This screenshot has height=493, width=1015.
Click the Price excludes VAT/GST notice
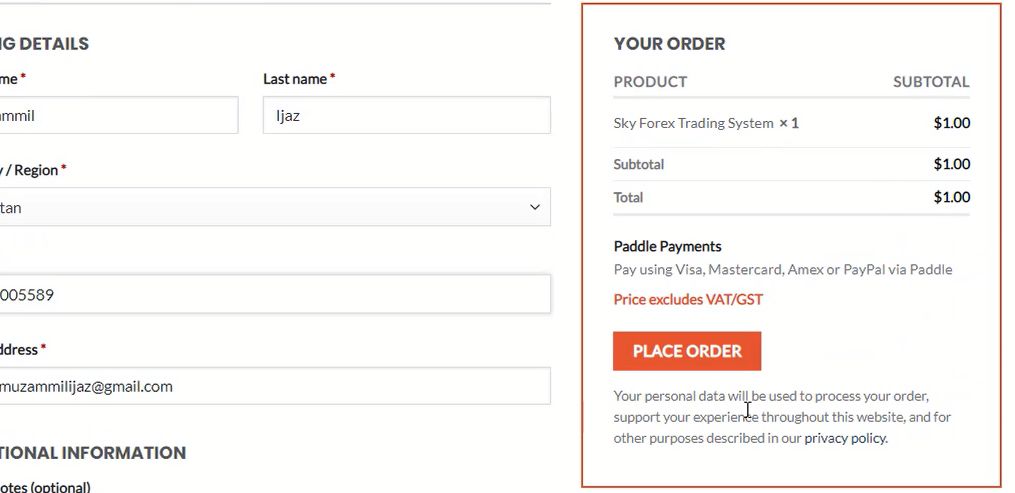688,299
